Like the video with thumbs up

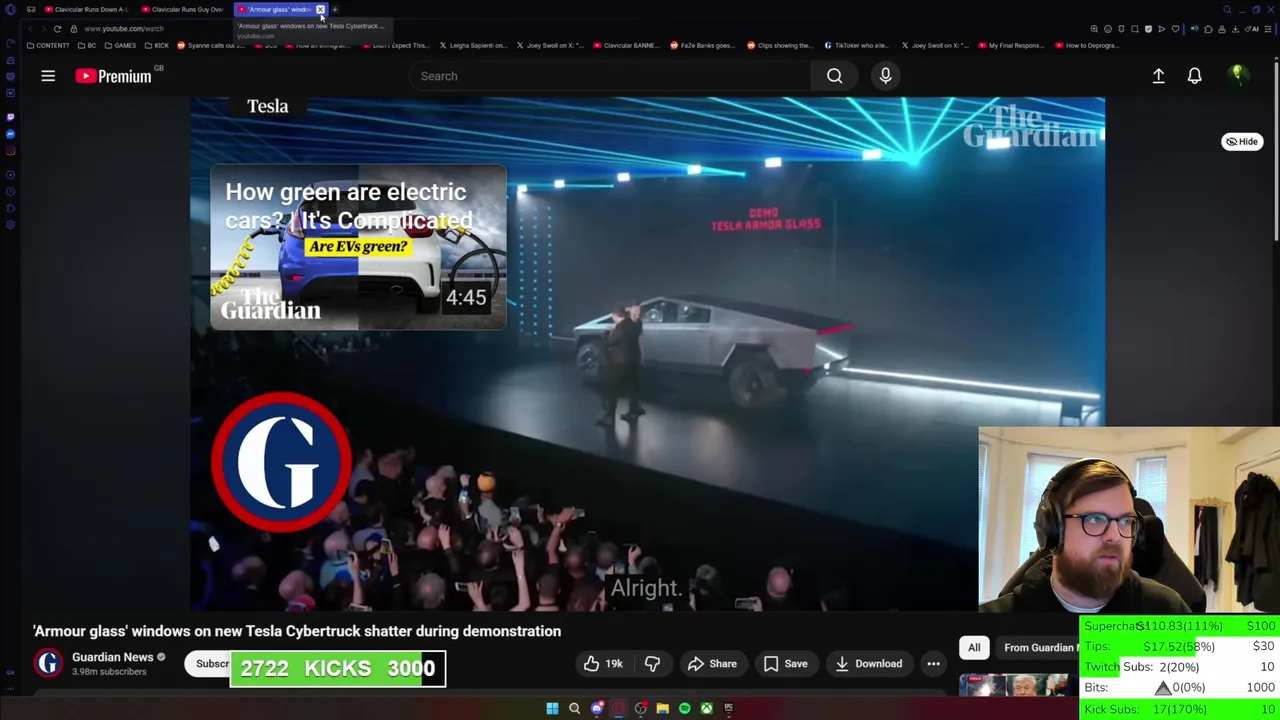click(604, 664)
